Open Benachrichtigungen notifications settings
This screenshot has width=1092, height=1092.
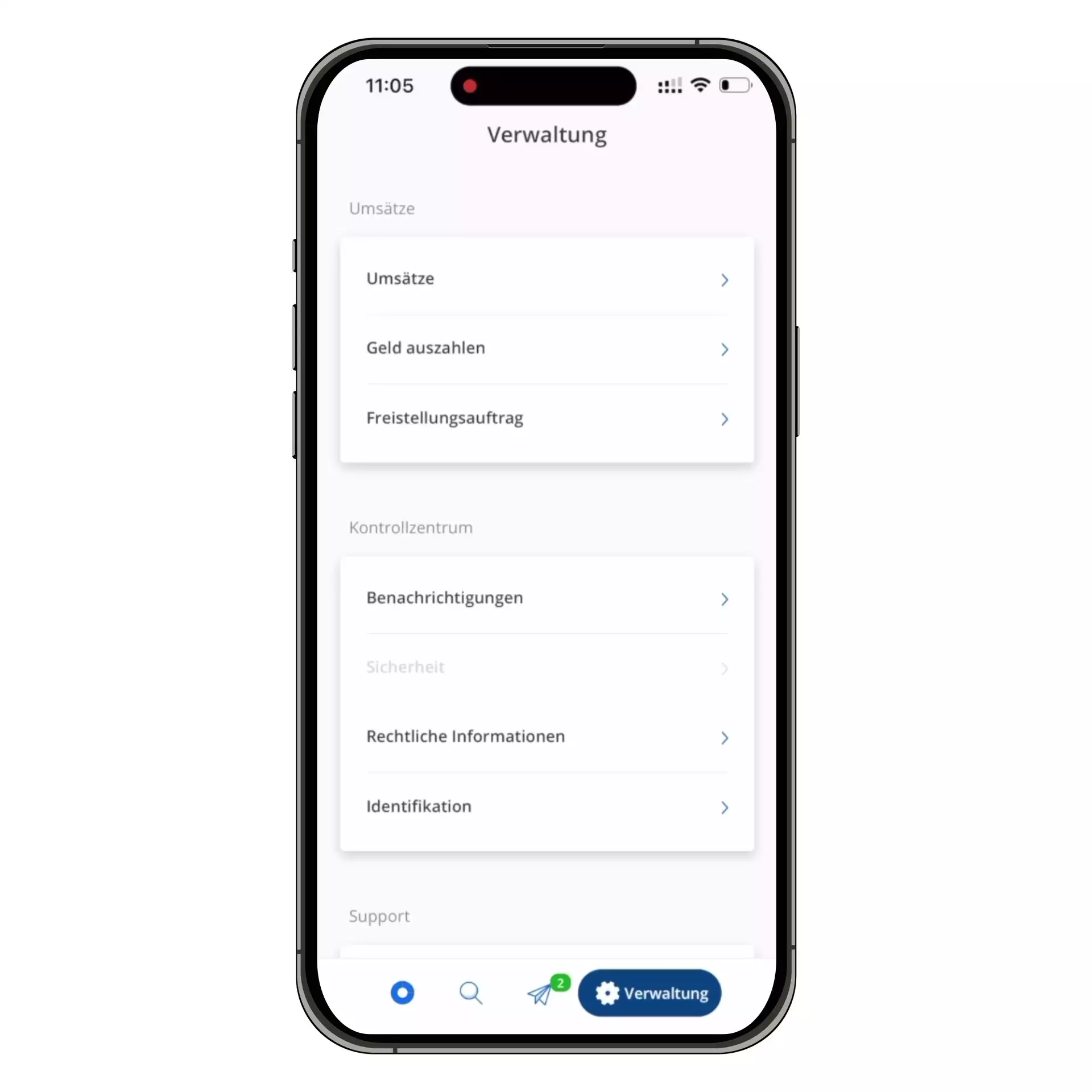pyautogui.click(x=546, y=597)
